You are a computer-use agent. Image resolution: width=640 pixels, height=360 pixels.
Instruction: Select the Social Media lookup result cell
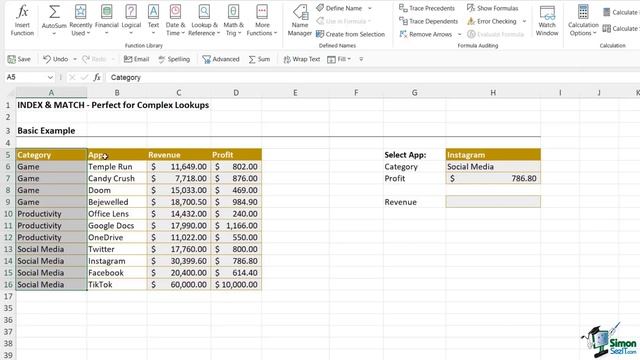(x=493, y=167)
